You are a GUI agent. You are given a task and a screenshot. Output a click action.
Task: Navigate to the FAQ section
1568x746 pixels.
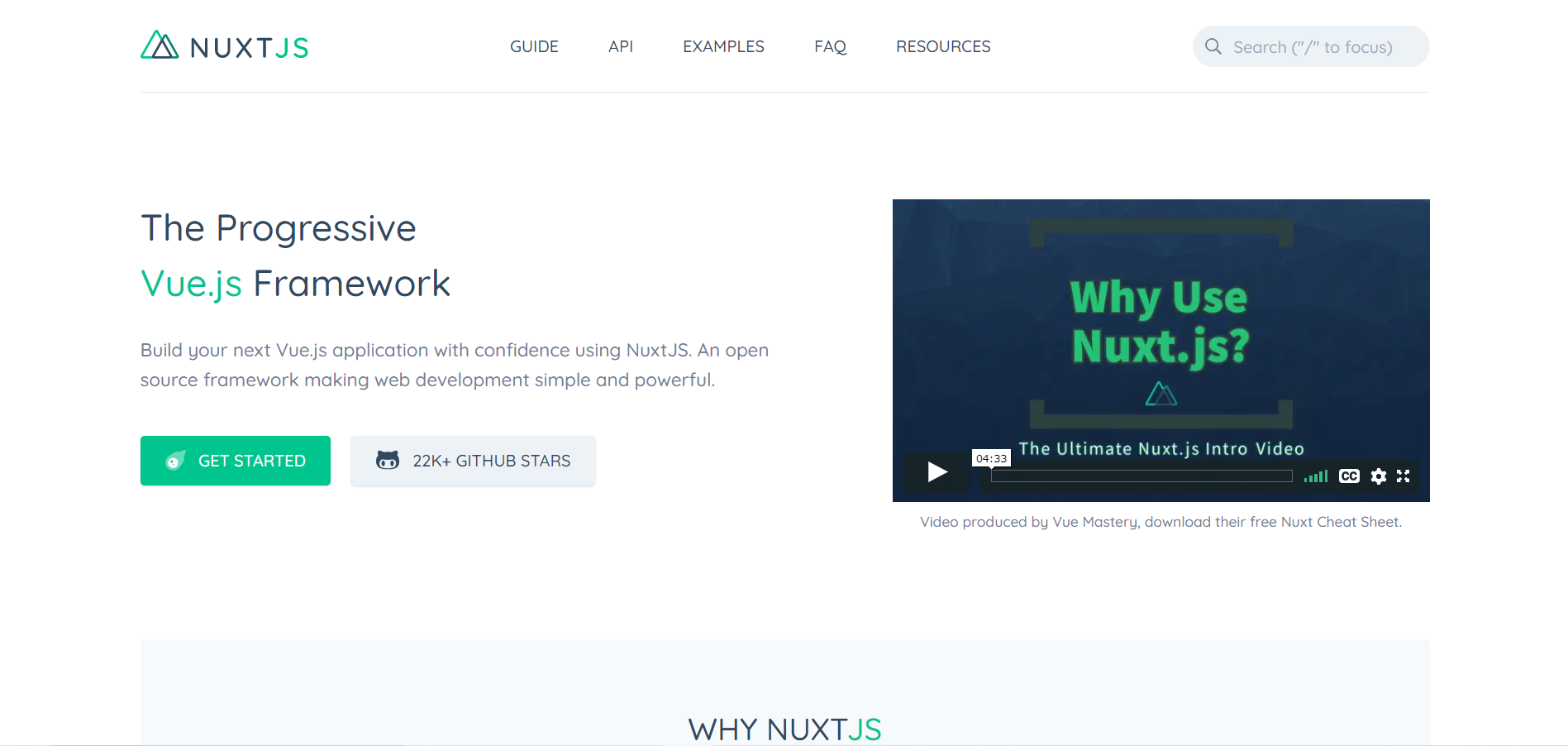tap(830, 47)
